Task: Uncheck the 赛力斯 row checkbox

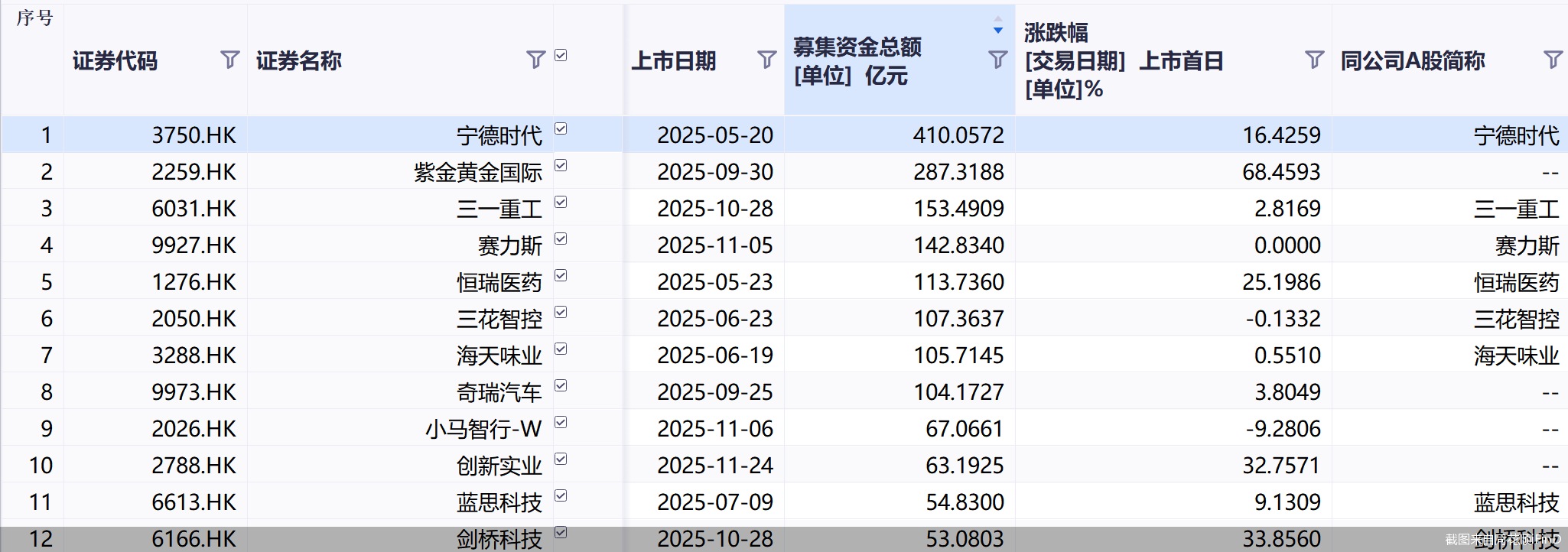Action: (561, 239)
